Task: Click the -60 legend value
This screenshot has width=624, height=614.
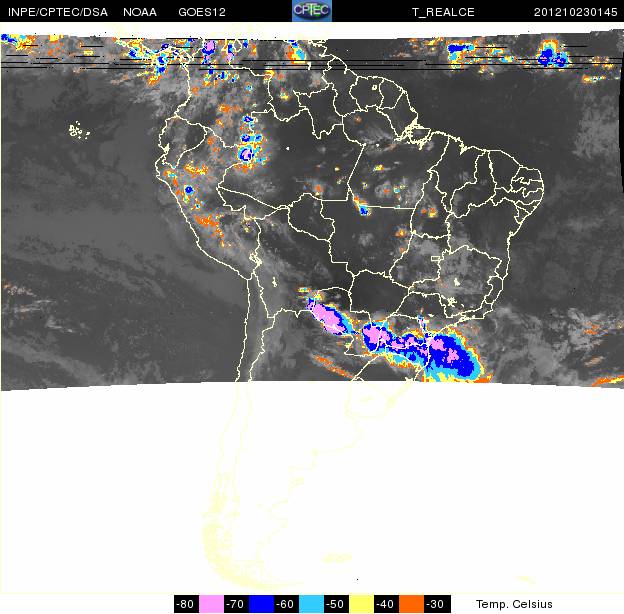Action: (287, 604)
